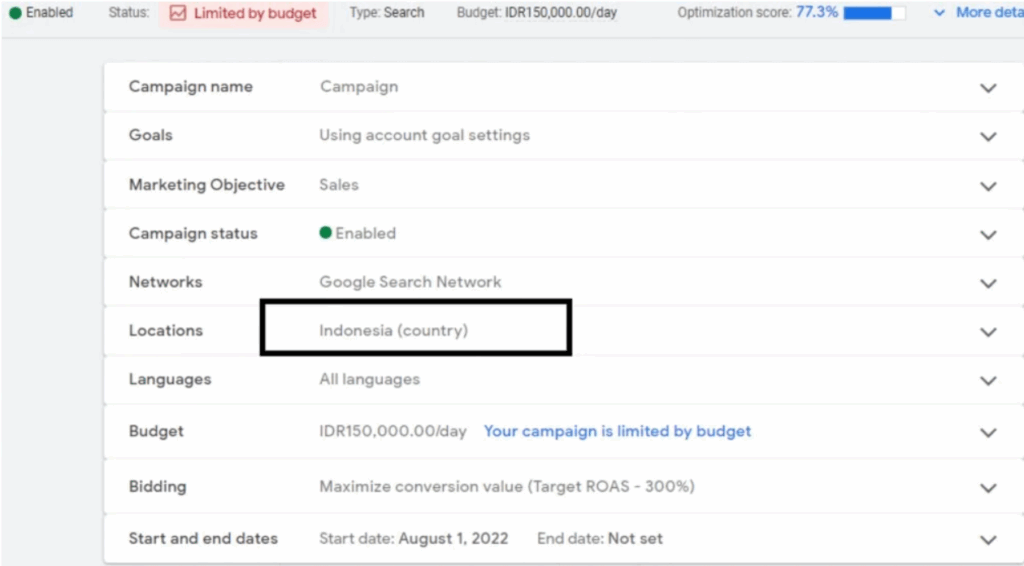Click the green dot in Campaign status row
This screenshot has height=566, width=1024.
(x=325, y=233)
